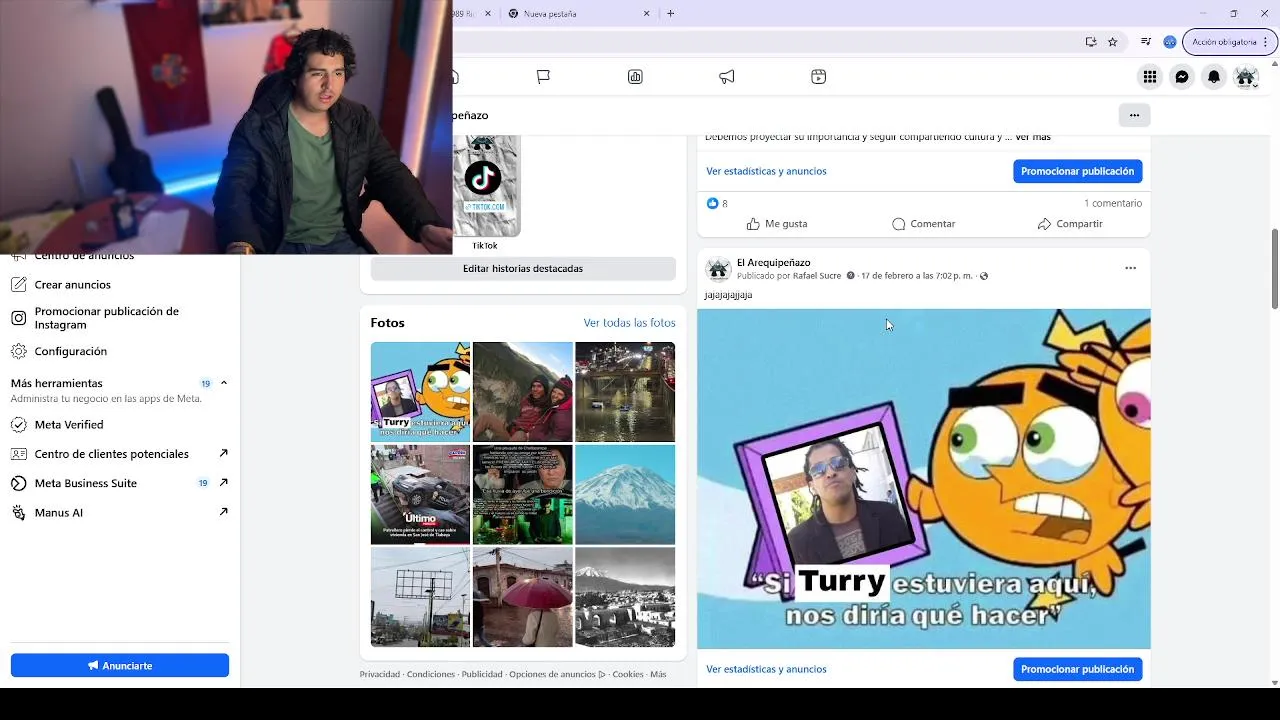Open Ver todas las fotos link
The height and width of the screenshot is (720, 1280).
coord(629,323)
